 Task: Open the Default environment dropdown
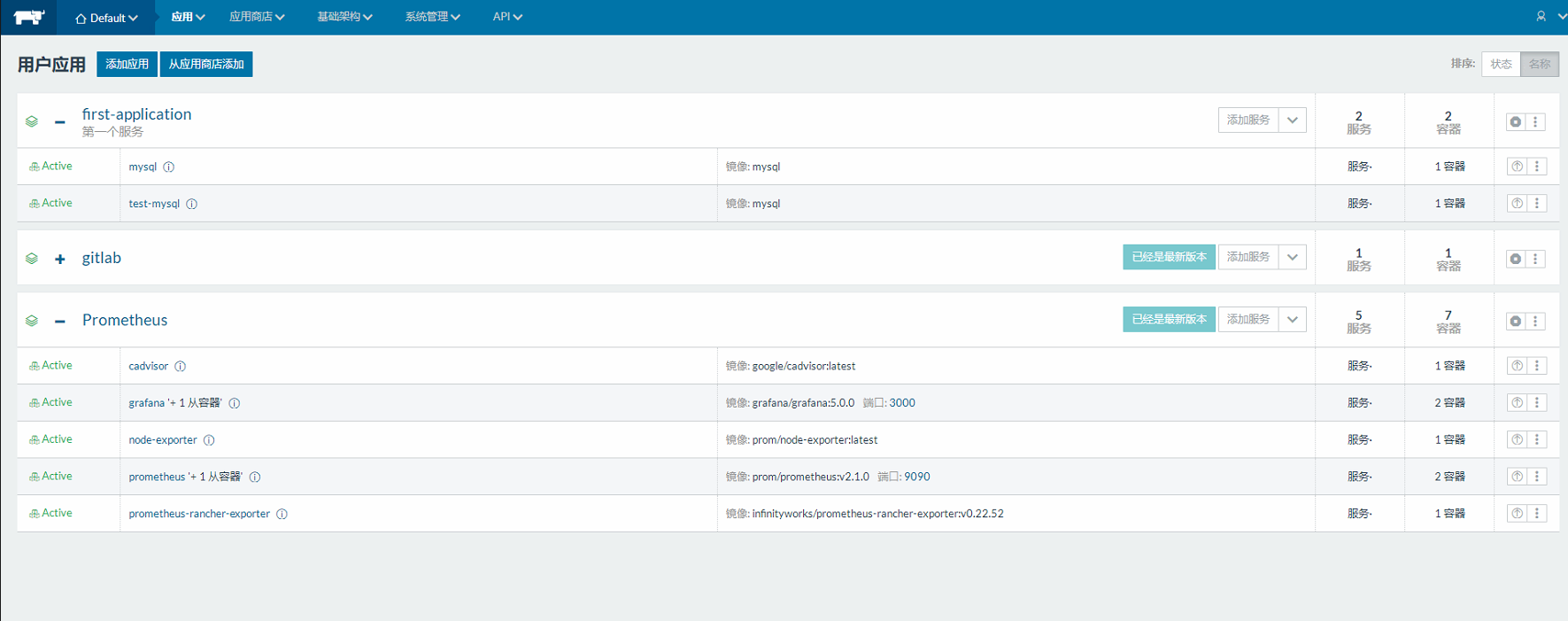click(106, 18)
